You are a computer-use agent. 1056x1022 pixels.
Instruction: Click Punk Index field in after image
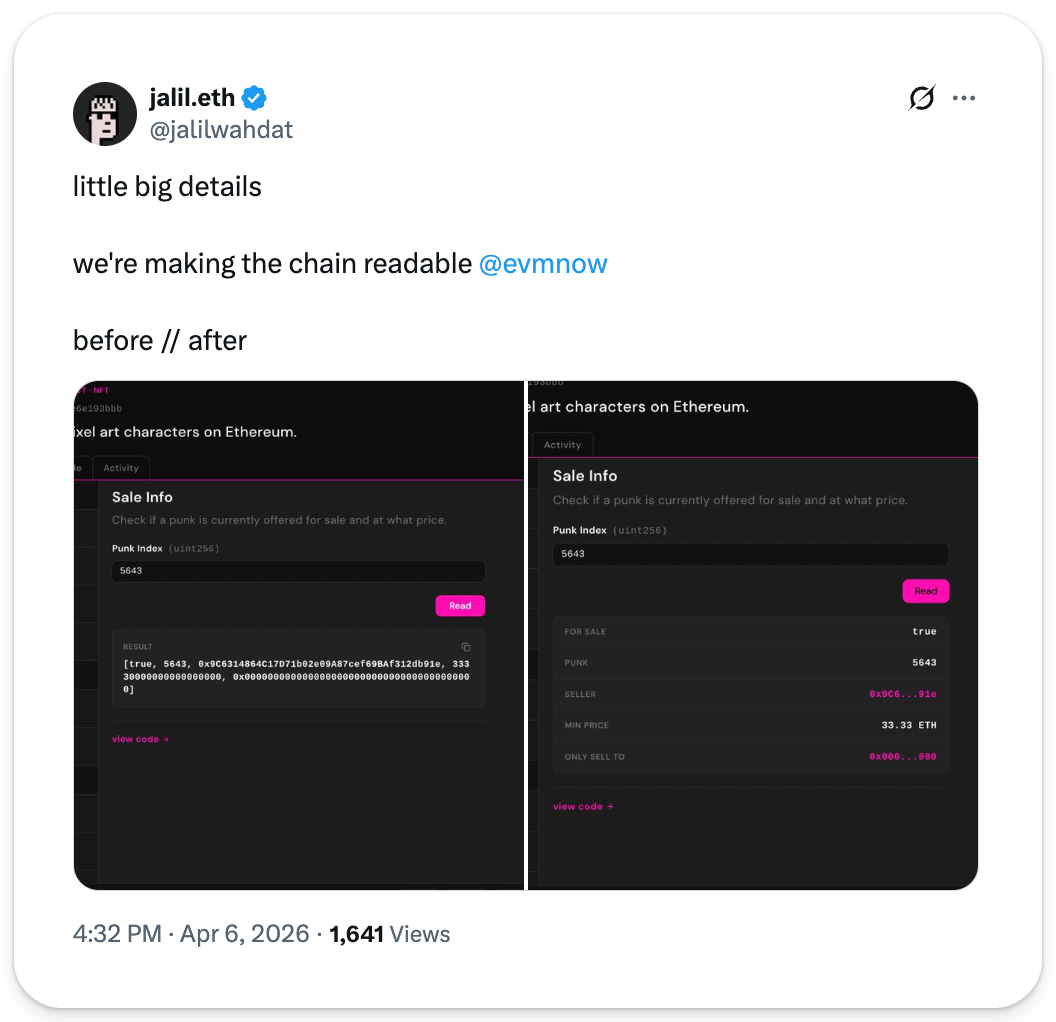coord(750,554)
